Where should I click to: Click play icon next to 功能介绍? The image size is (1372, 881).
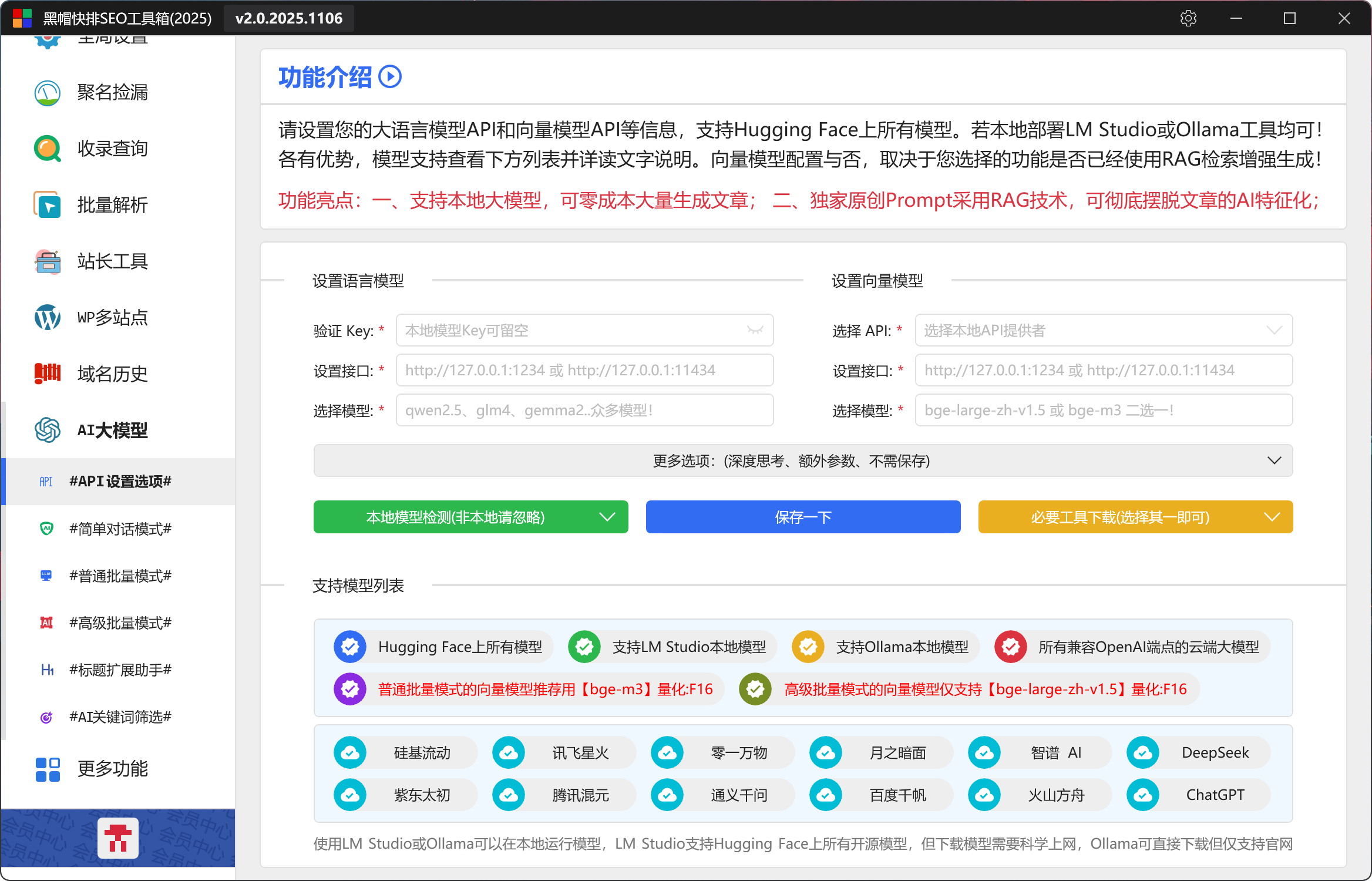pos(390,77)
